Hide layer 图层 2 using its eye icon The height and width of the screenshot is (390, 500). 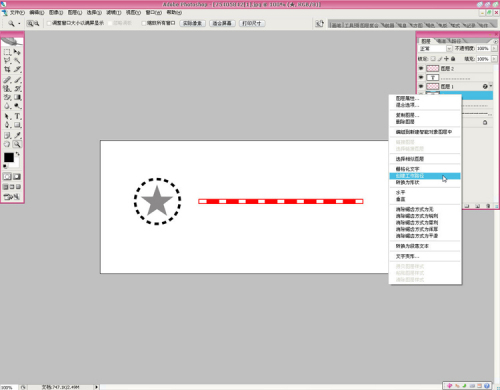coord(421,68)
